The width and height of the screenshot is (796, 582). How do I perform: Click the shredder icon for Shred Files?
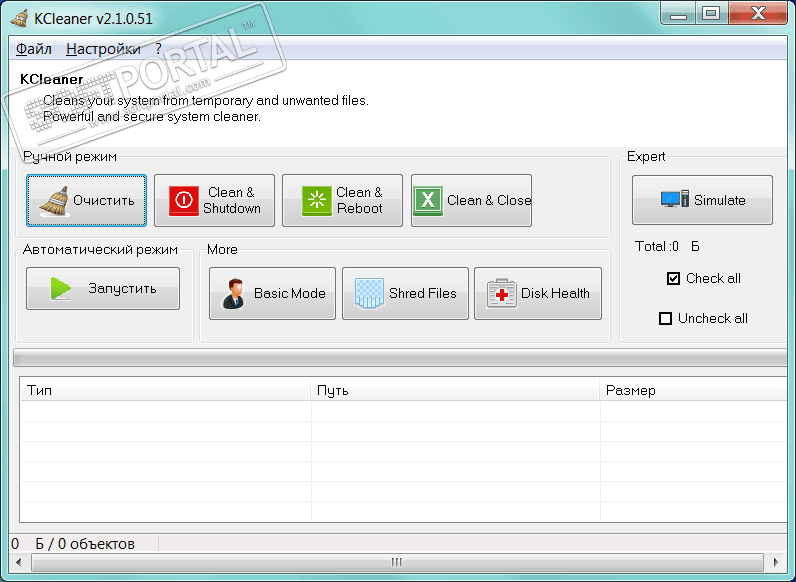point(369,294)
